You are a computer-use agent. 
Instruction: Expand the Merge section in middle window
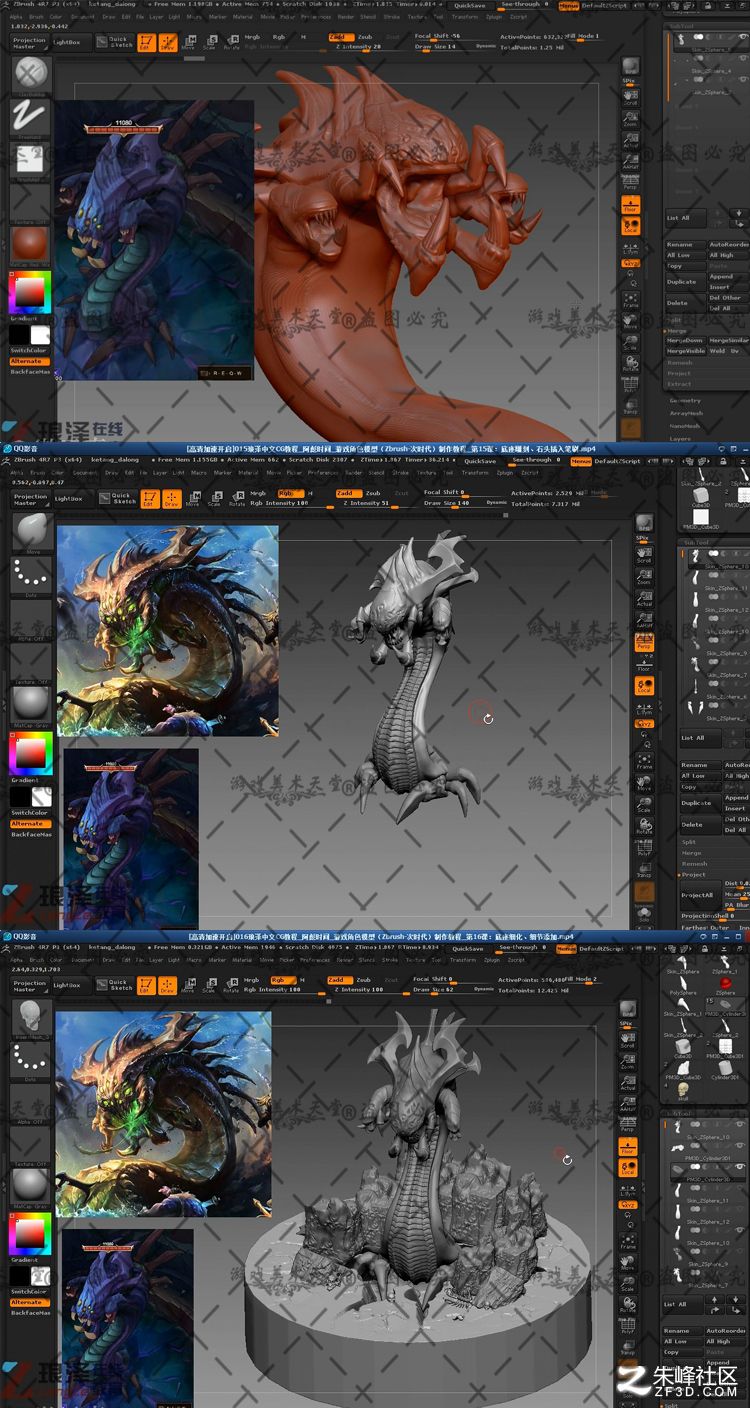pos(691,853)
